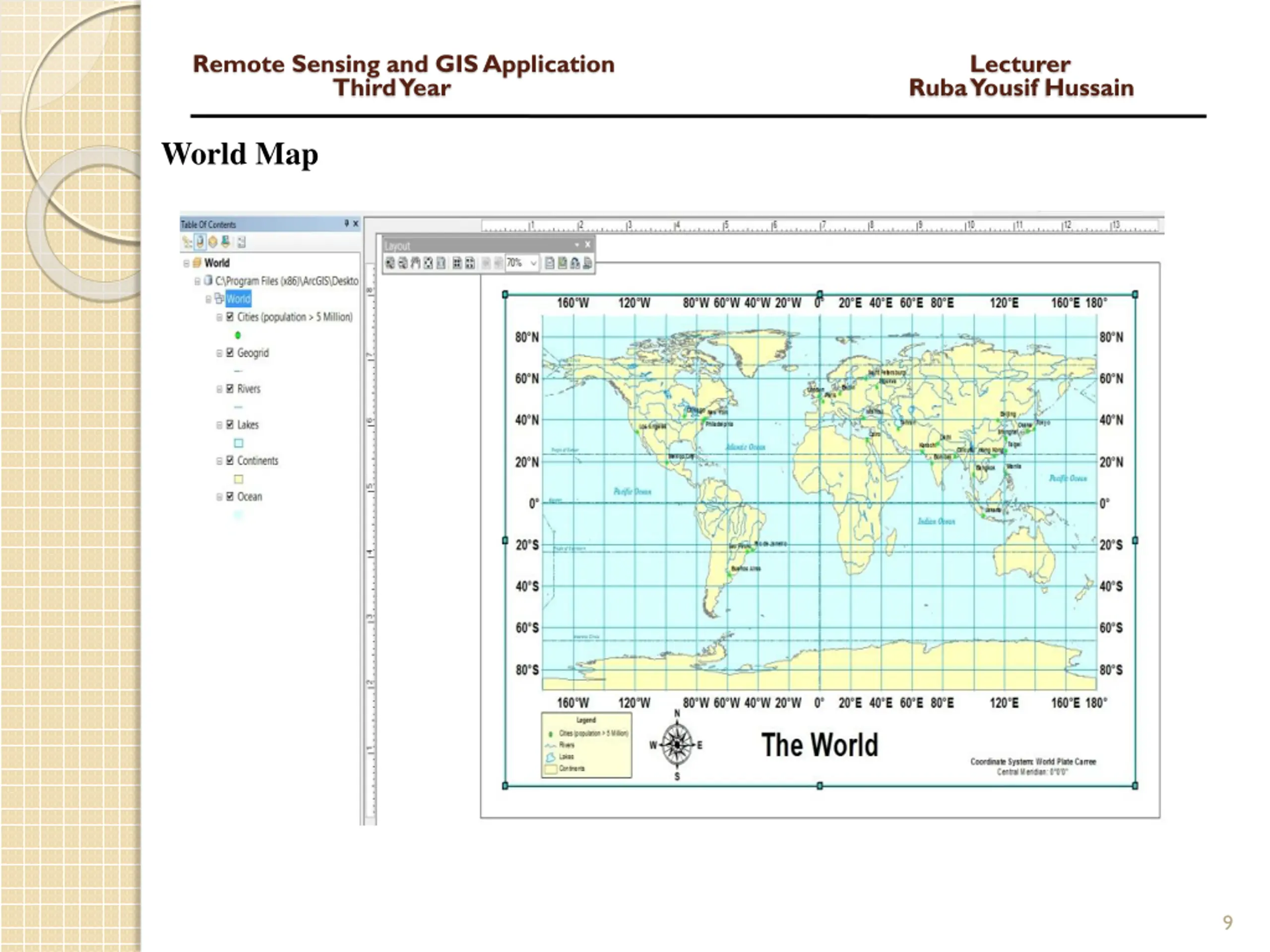This screenshot has width=1270, height=952.
Task: Open Table Of Contents options icon
Action: coord(241,242)
